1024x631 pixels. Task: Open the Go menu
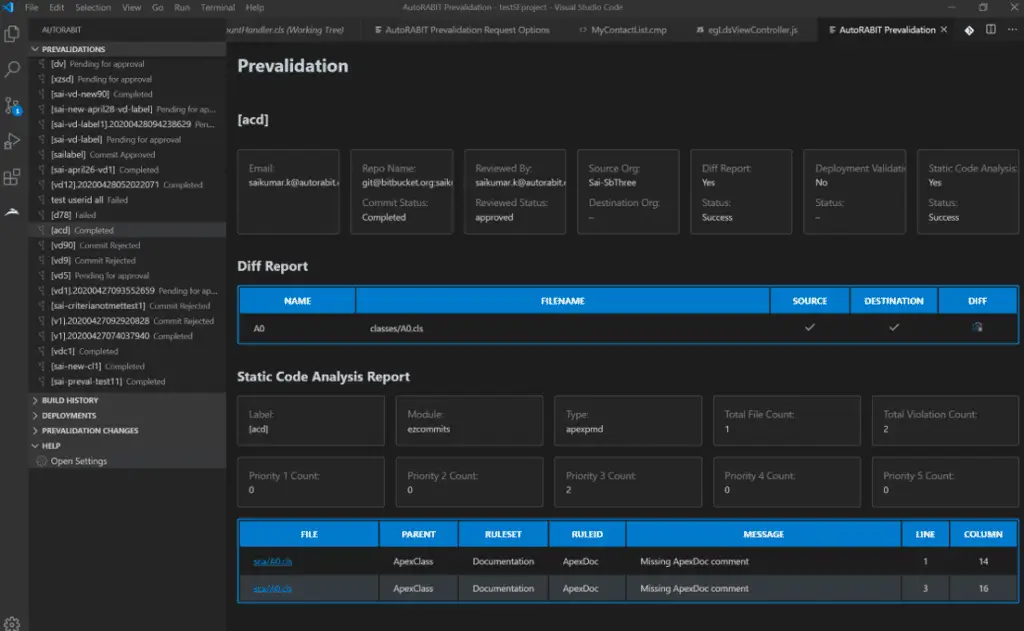click(x=157, y=7)
